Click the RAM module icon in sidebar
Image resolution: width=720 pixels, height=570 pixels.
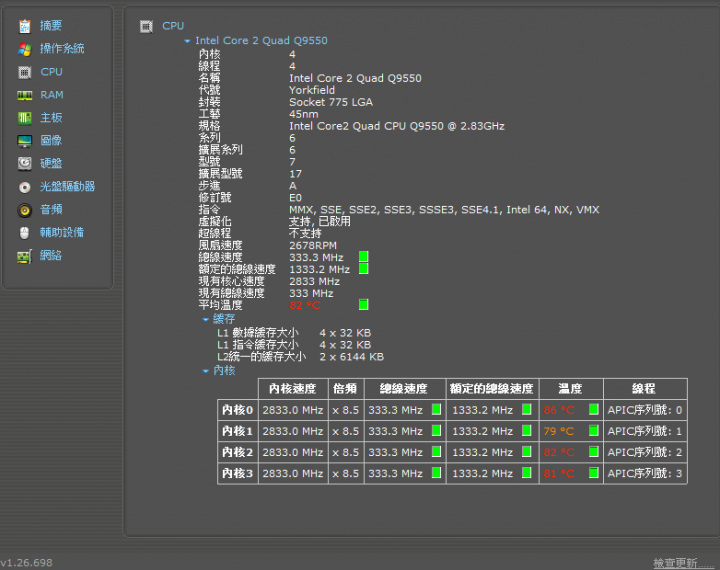point(25,95)
